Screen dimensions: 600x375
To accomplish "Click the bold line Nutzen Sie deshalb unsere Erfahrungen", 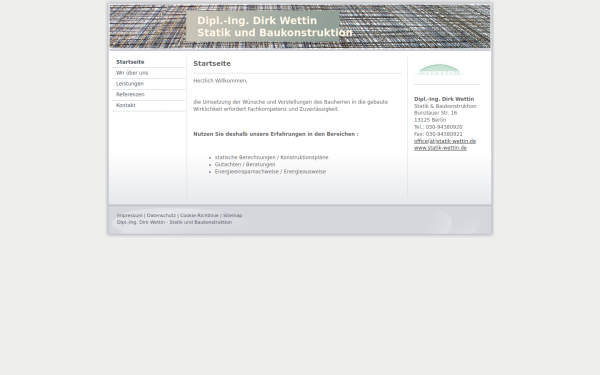I will (x=276, y=134).
